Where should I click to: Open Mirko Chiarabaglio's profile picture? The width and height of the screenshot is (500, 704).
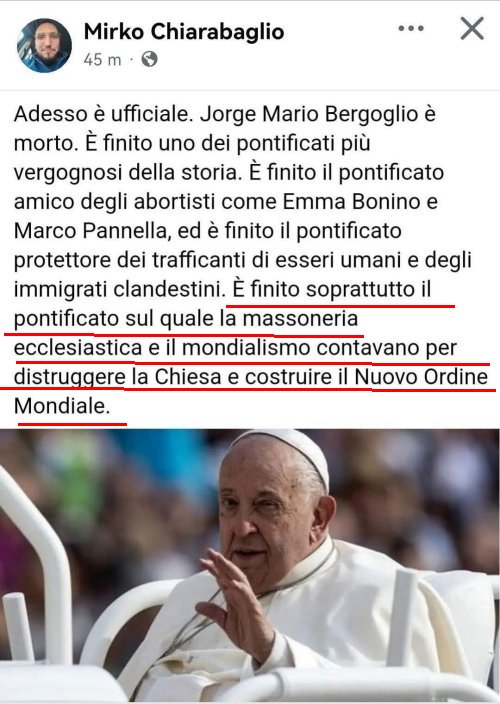click(x=44, y=45)
